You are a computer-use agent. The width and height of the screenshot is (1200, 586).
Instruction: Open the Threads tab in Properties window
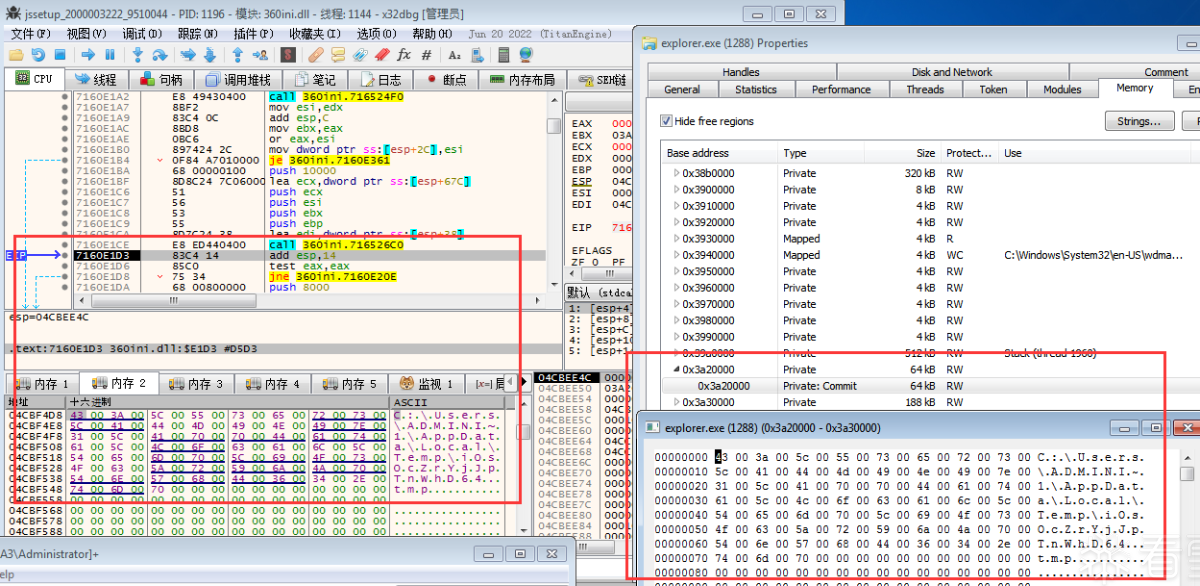pos(925,89)
